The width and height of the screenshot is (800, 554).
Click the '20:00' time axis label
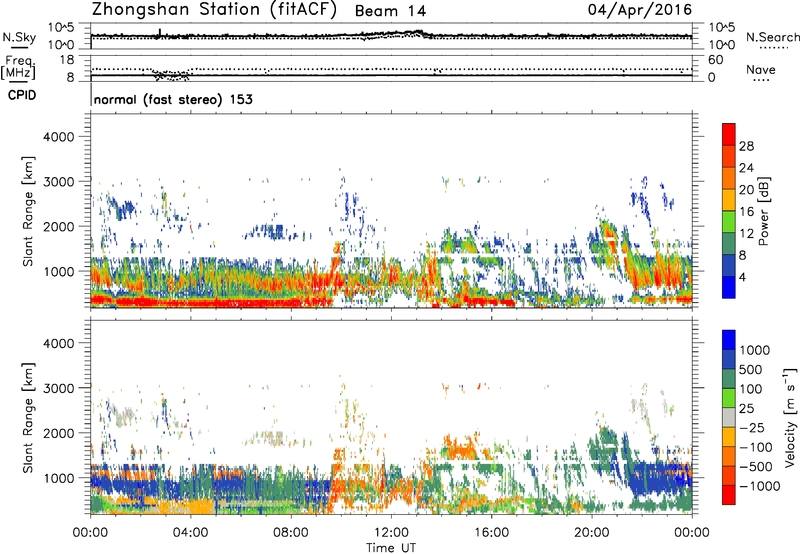tap(592, 533)
